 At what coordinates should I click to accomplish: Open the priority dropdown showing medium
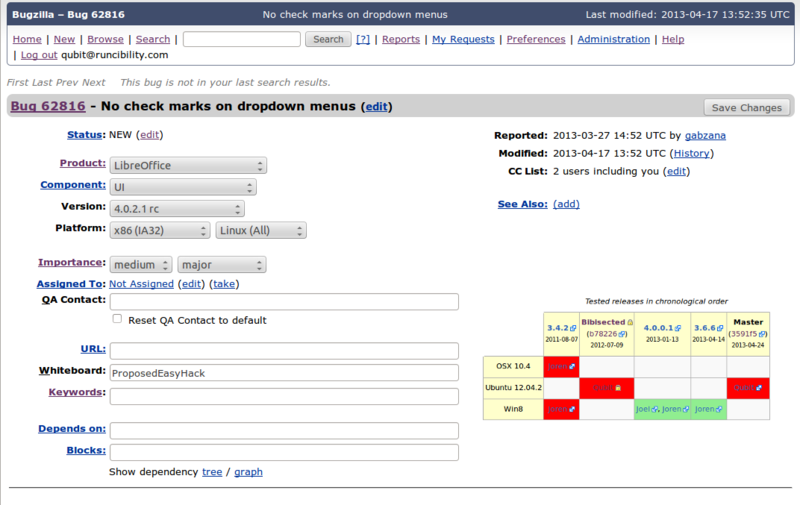141,265
